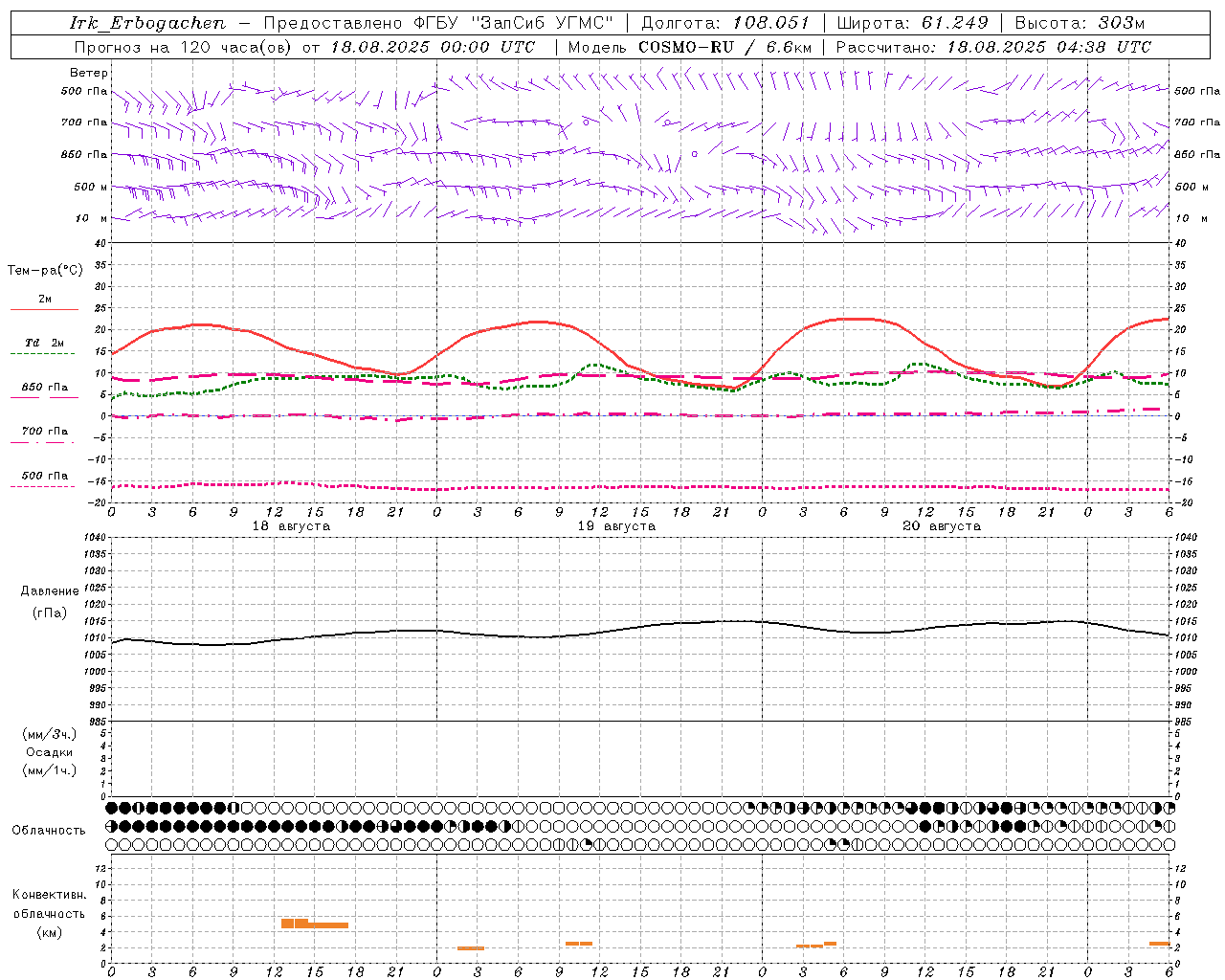
Task: Click the '19 августа' date label
Action: pos(616,526)
